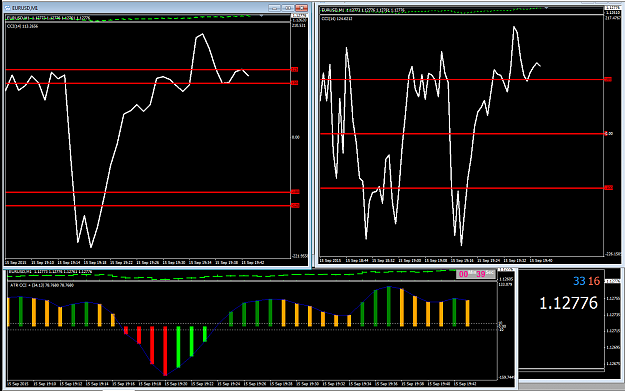Click the chart shift triangle in left CCI chart

[x=261, y=16]
